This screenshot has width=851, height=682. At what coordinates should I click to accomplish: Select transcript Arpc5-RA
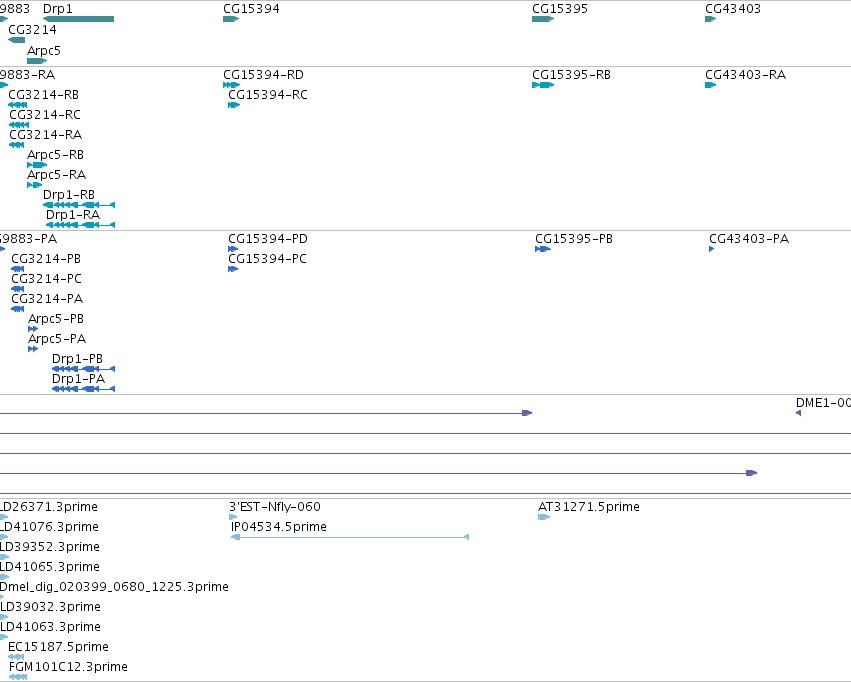pos(56,175)
